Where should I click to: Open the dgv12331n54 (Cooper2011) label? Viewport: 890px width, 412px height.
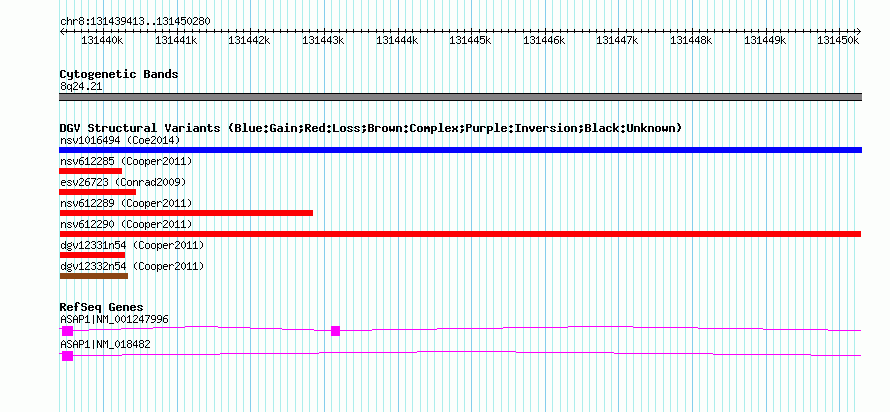click(132, 245)
